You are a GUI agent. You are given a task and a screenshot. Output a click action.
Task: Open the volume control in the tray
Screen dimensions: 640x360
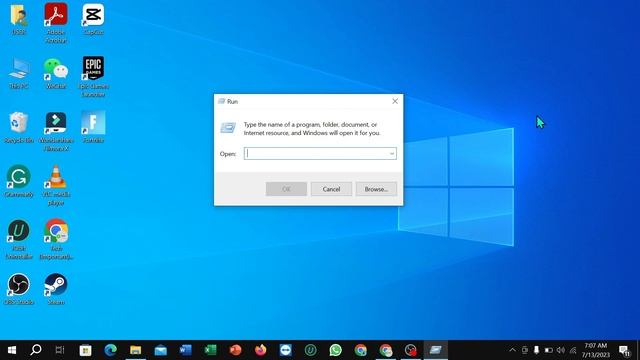tap(561, 350)
